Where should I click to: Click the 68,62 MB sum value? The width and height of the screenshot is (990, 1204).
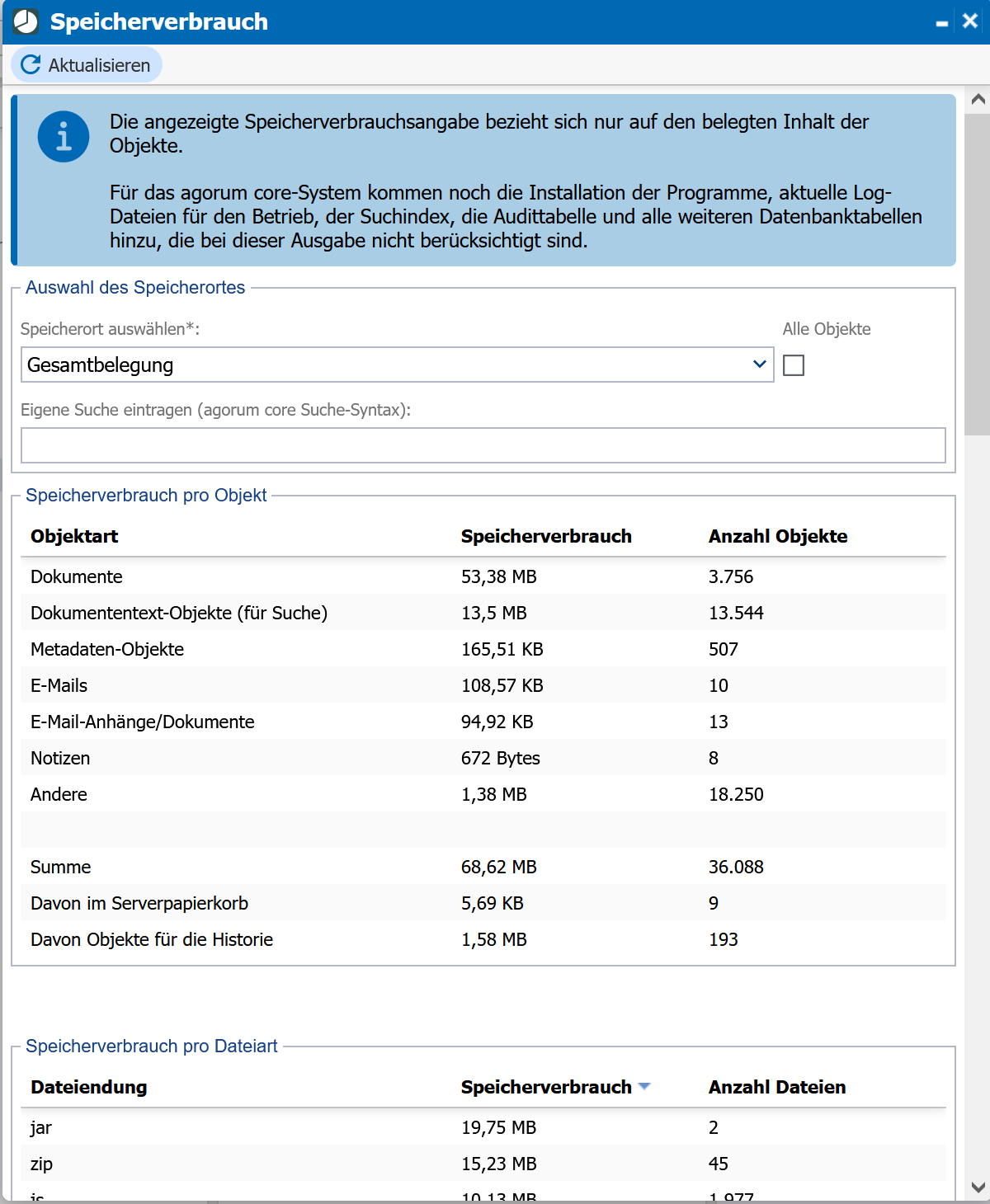[x=498, y=867]
